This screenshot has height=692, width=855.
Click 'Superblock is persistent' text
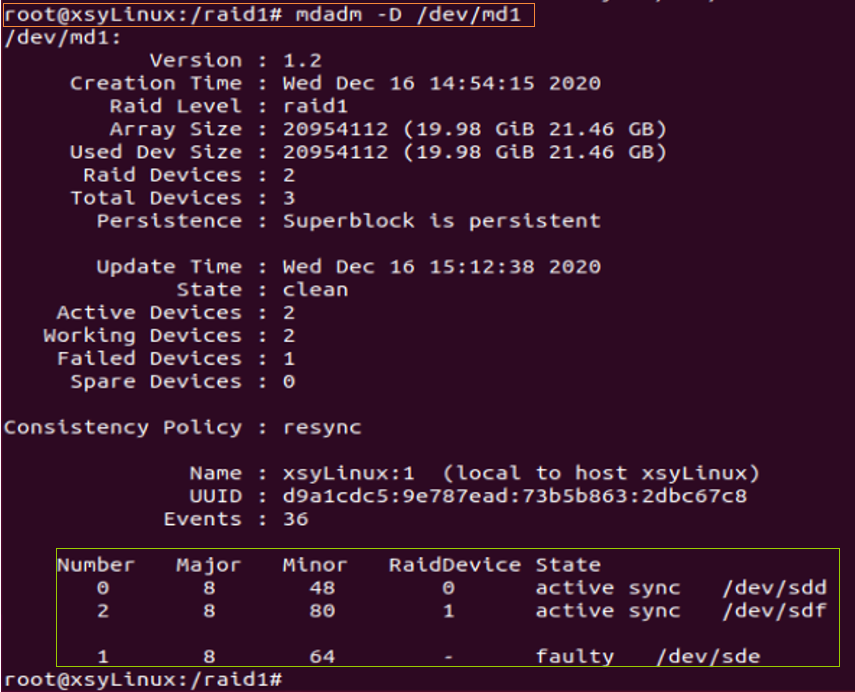point(442,221)
